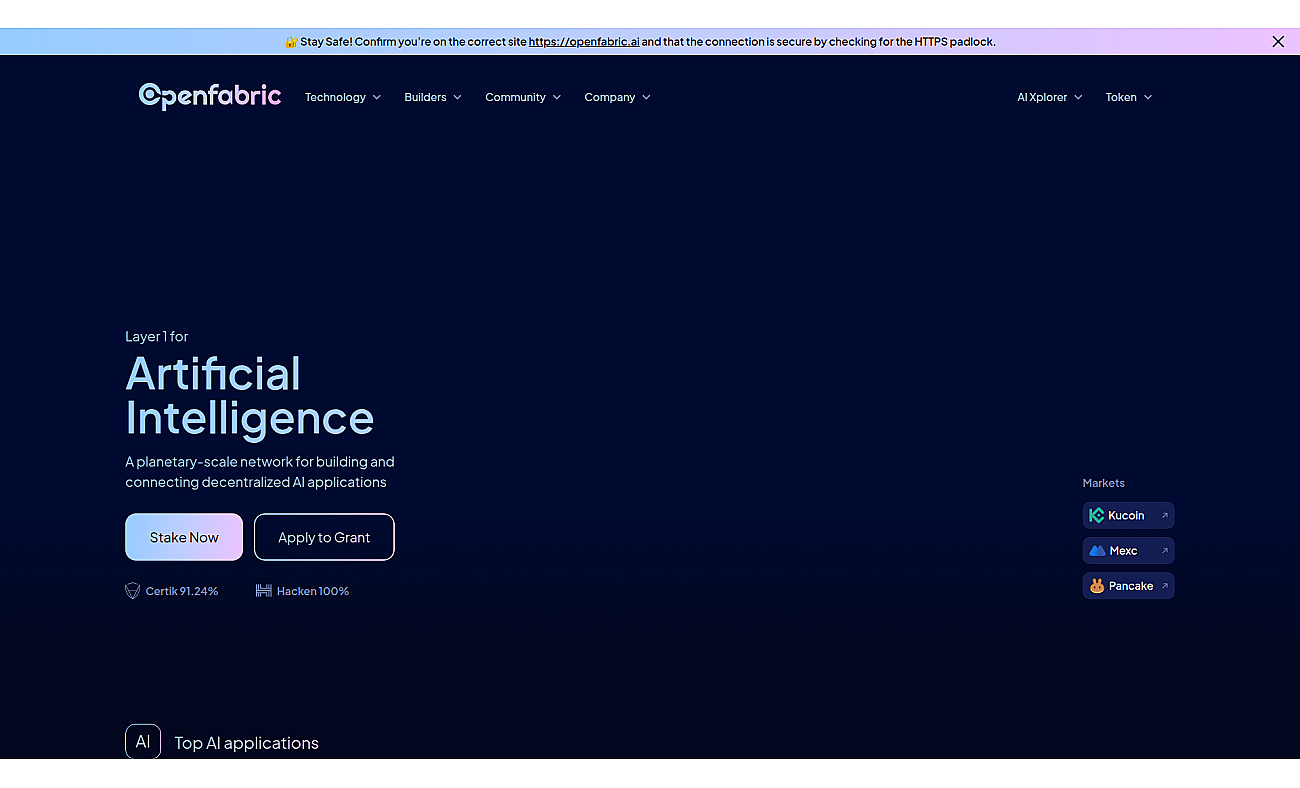Open the Kucoin market button

click(x=1128, y=515)
